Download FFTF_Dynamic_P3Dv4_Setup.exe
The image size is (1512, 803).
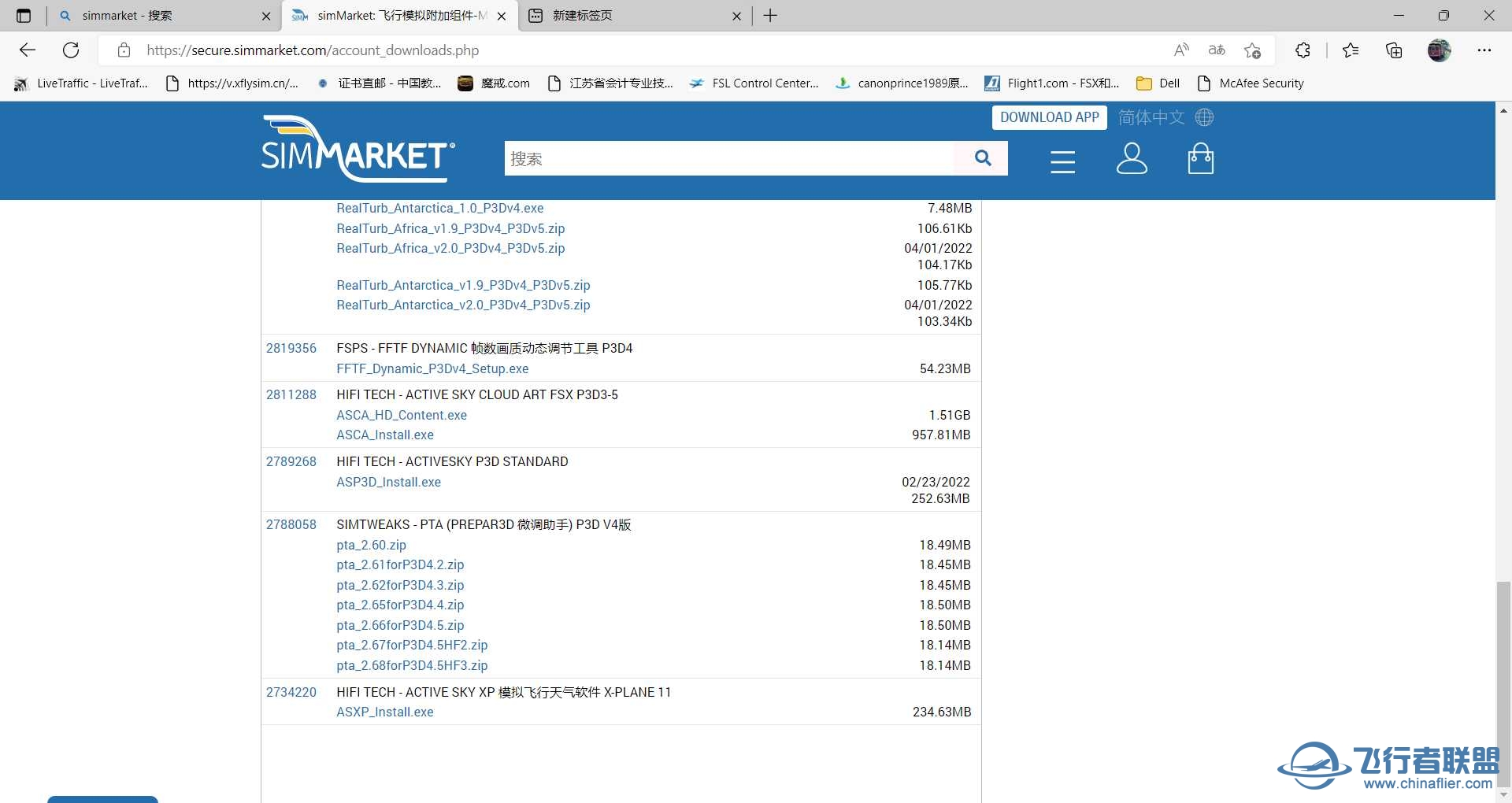click(432, 368)
